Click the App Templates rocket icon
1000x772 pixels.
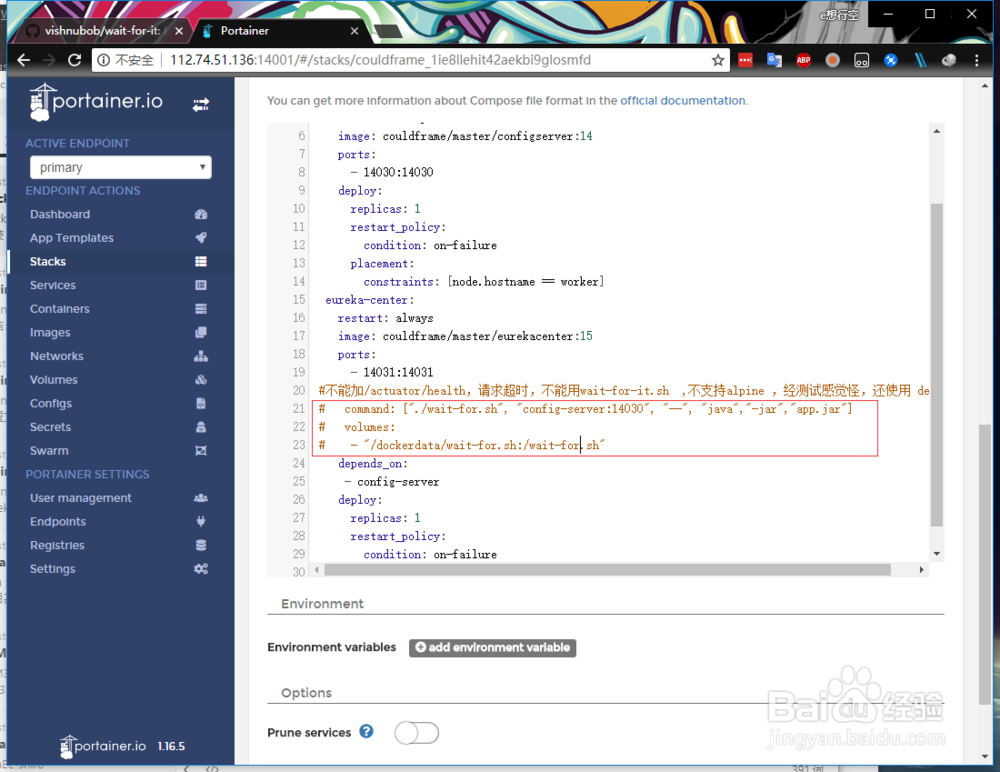click(201, 238)
